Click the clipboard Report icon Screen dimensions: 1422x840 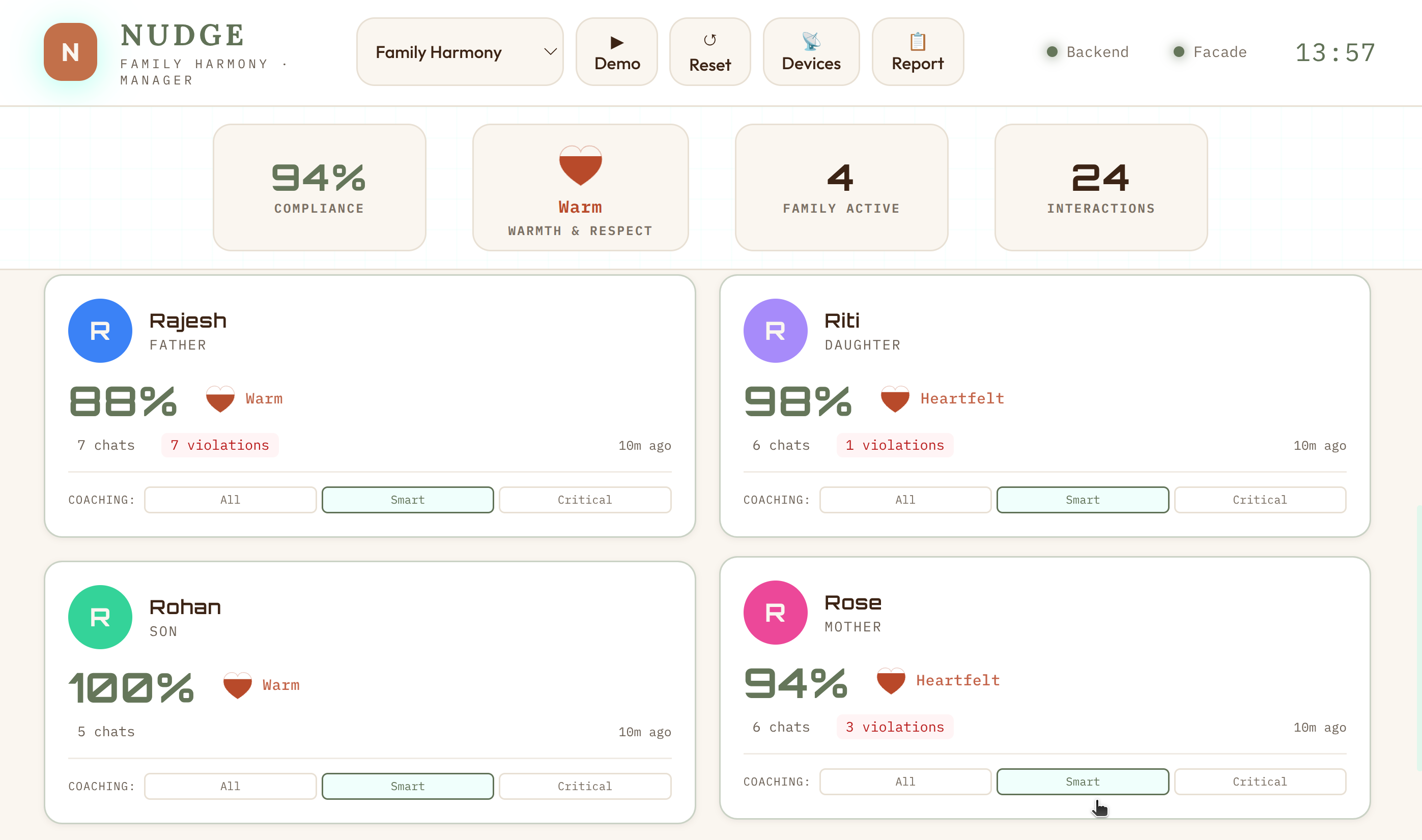coord(917,41)
